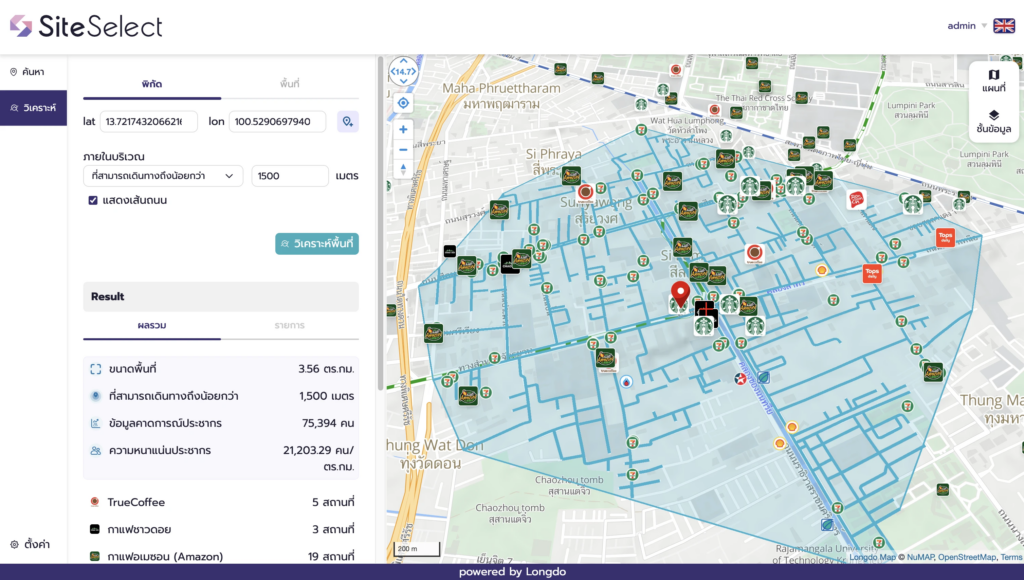Click the ข้อมูลคาดการณ์ประชากร chart icon
The width and height of the screenshot is (1024, 580).
tap(95, 423)
